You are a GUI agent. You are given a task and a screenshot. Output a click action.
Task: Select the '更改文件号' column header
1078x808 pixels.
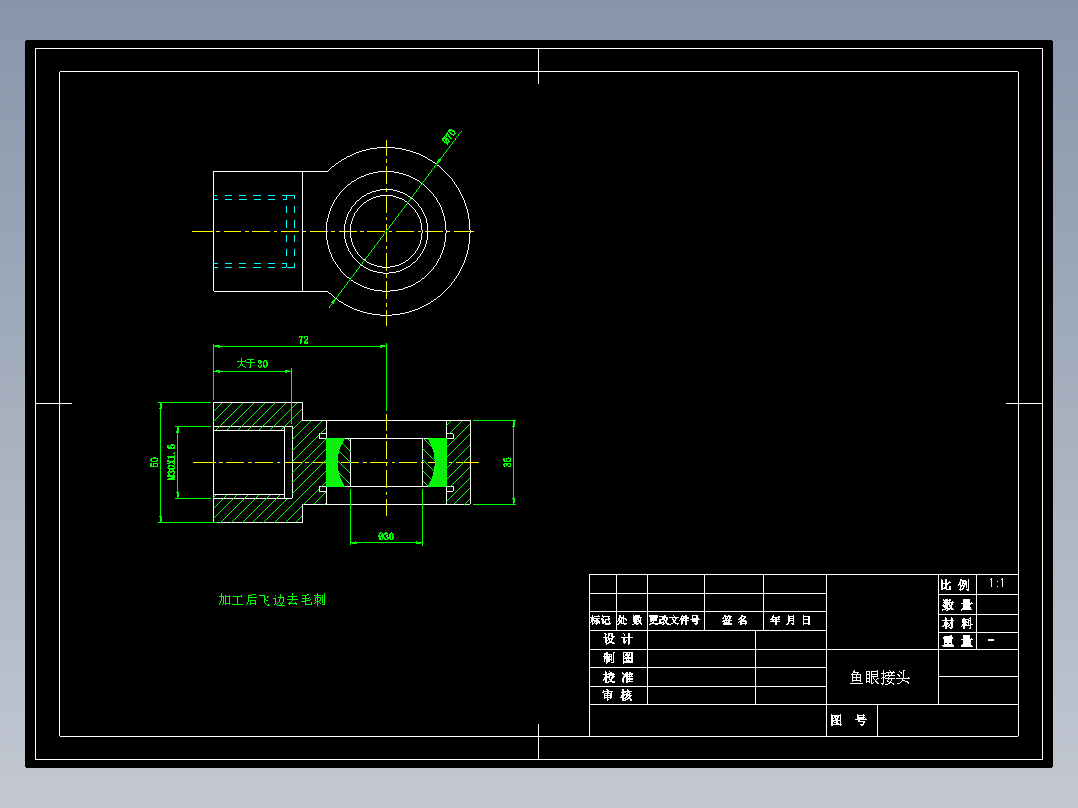674,620
